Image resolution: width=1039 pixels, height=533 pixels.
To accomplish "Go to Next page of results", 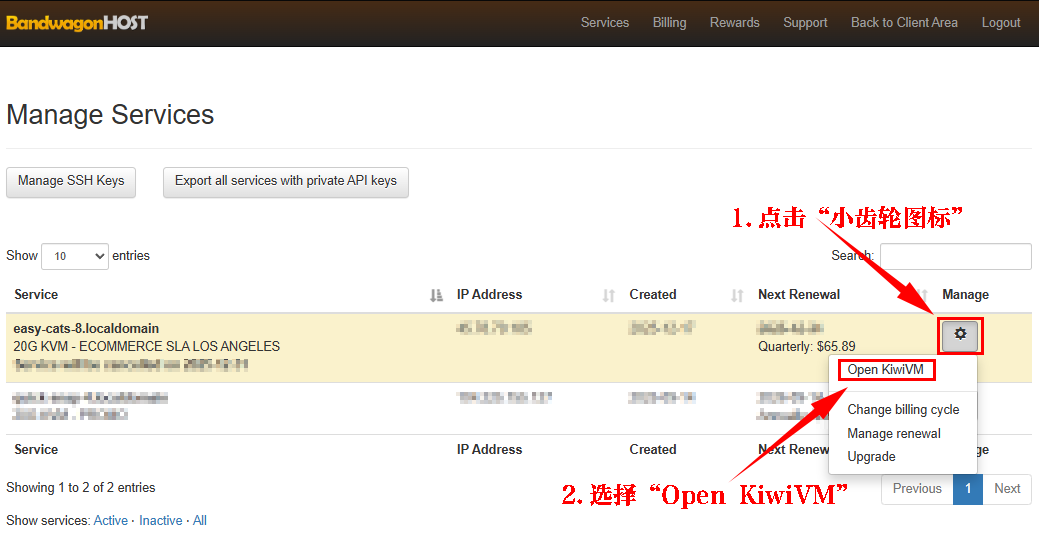I will (x=1007, y=488).
